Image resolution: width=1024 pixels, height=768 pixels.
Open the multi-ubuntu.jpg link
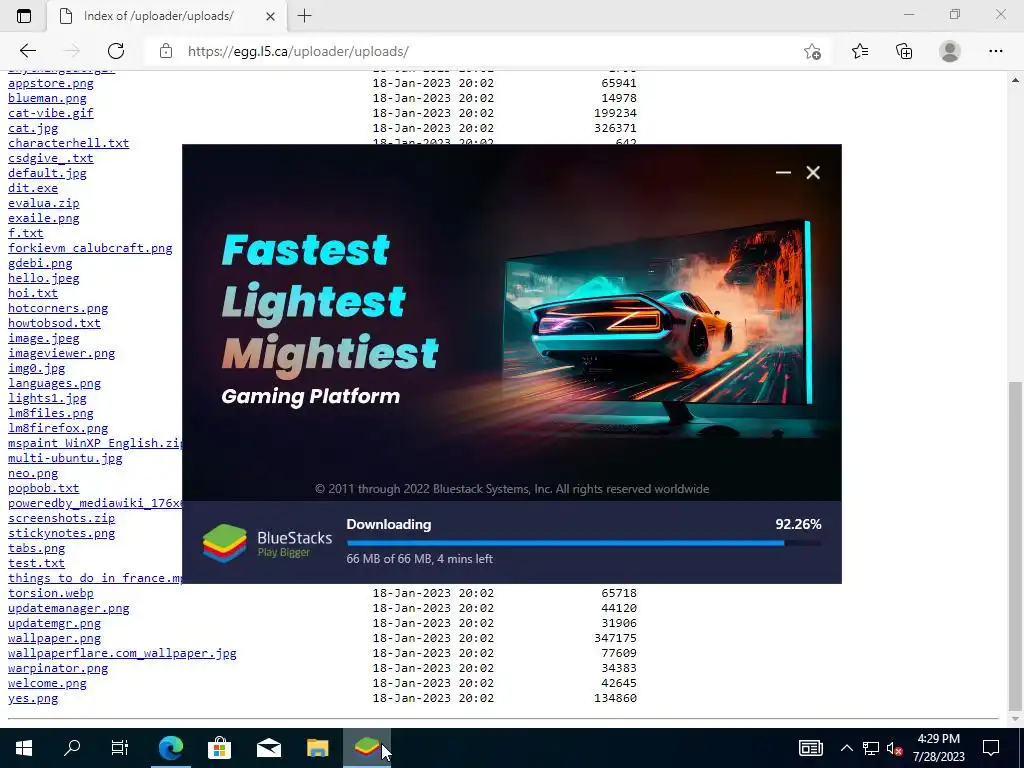[x=65, y=458]
